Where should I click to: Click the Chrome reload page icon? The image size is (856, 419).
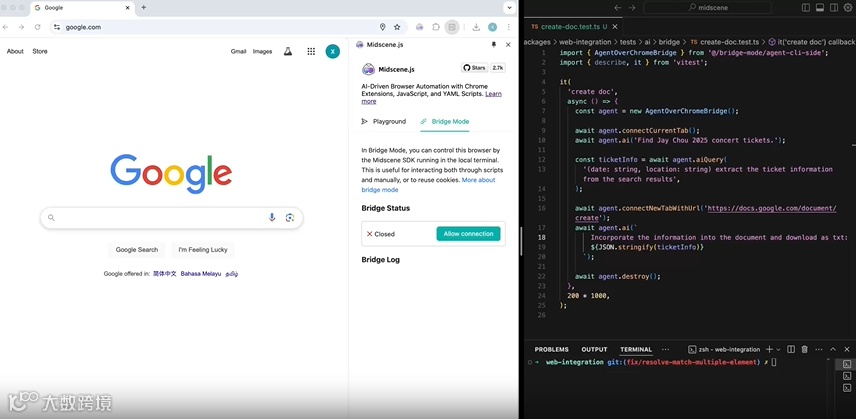37,27
